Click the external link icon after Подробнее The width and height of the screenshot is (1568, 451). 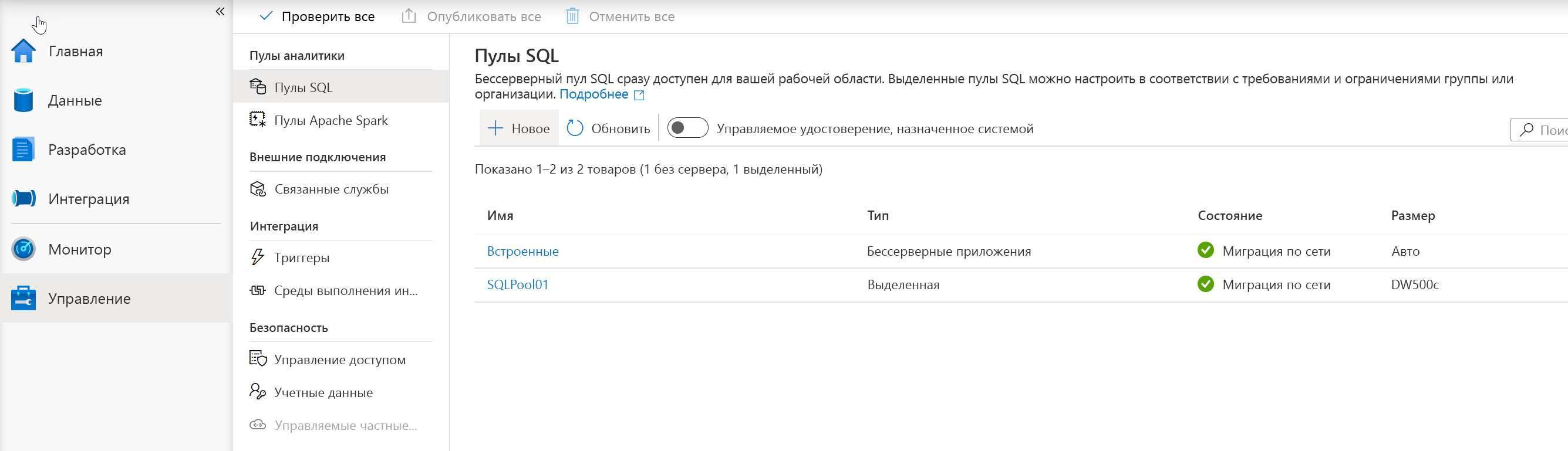[x=639, y=95]
